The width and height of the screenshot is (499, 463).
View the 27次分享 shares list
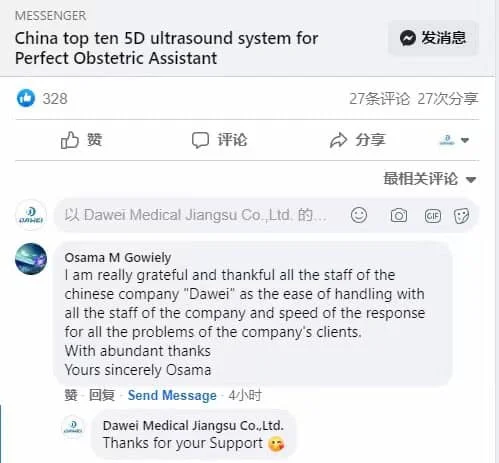click(x=448, y=99)
